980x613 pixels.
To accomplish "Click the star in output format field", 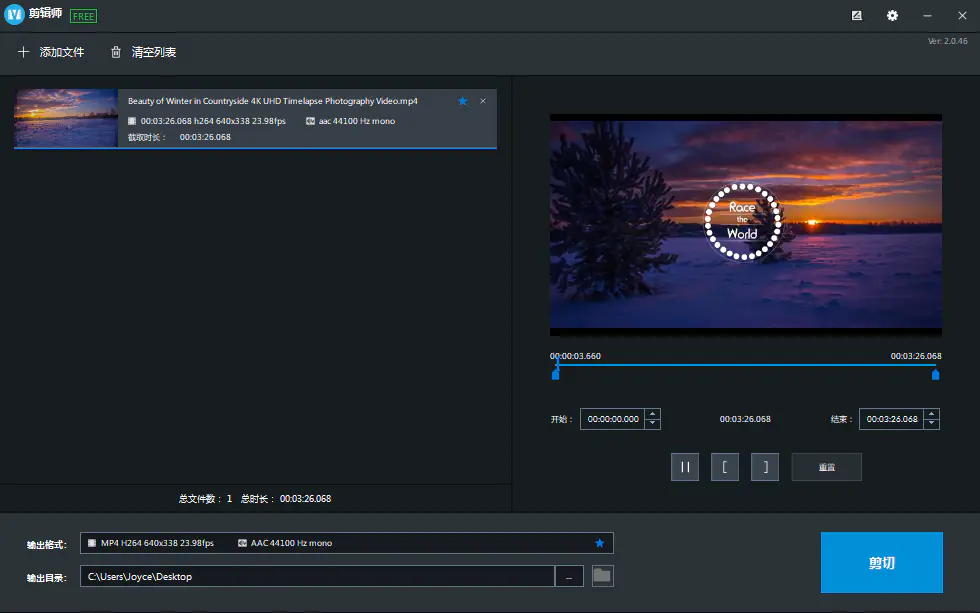I will click(x=599, y=543).
